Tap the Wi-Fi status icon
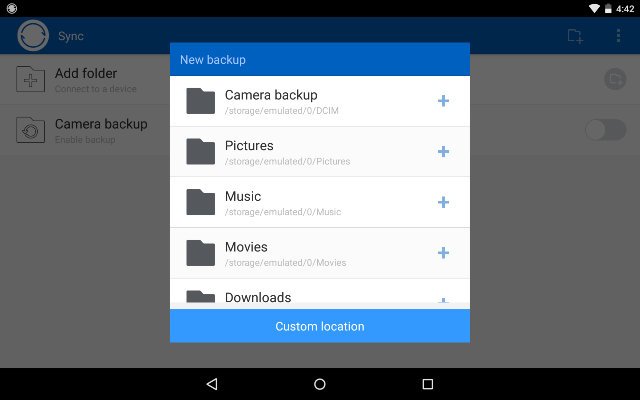640x400 pixels. coord(594,9)
